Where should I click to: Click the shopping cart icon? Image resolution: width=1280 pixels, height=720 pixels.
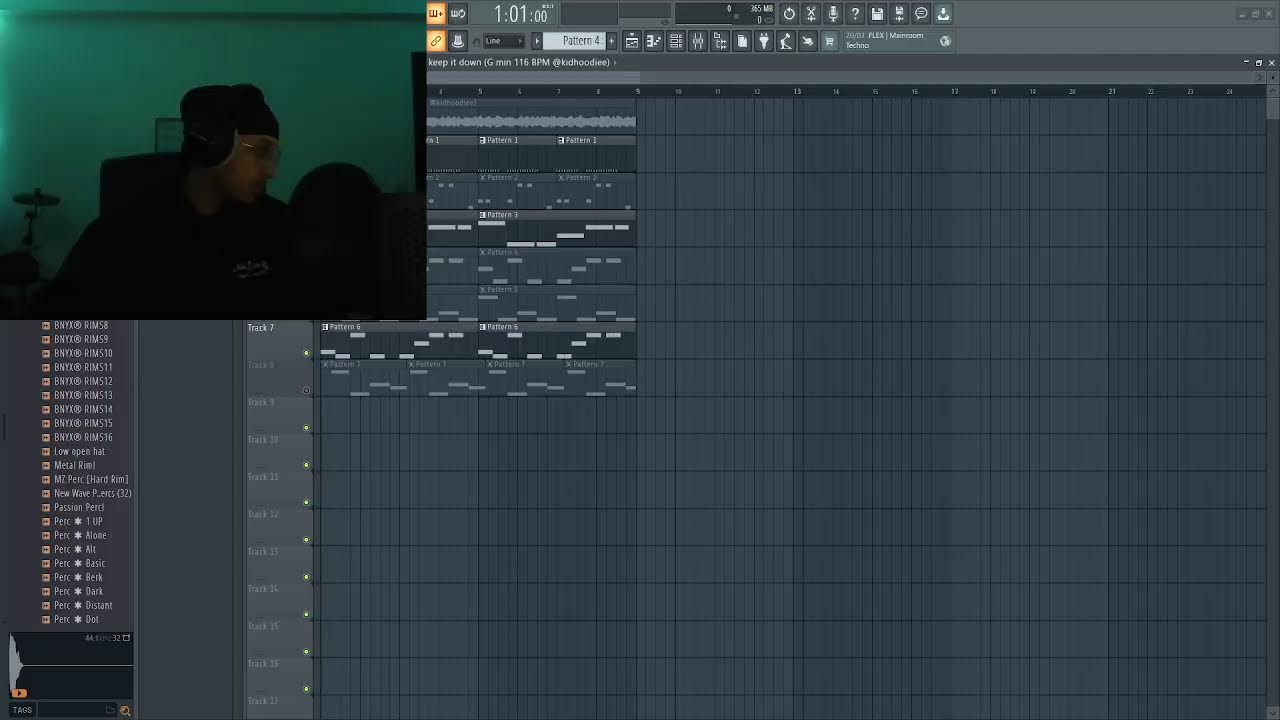click(829, 41)
